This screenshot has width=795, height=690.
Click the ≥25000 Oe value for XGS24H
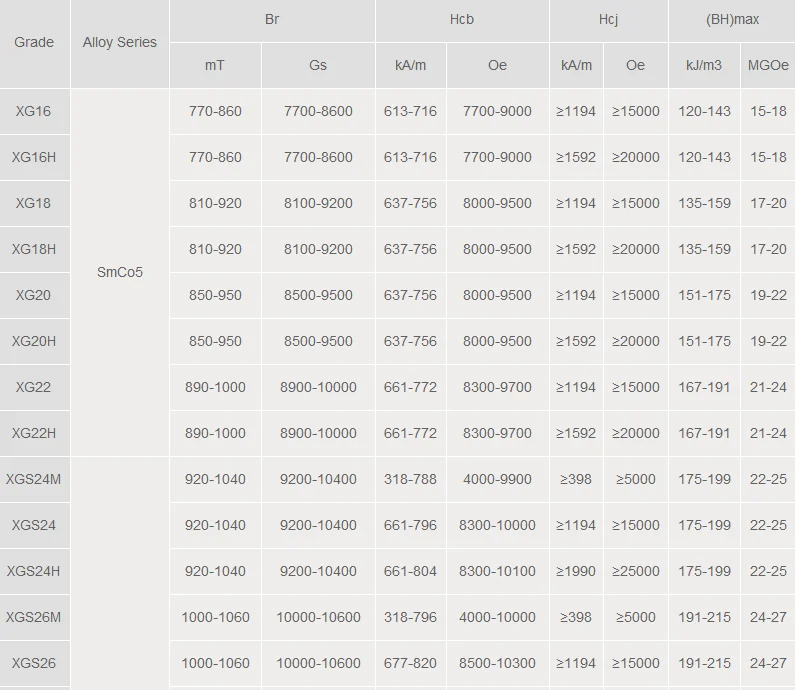(635, 571)
